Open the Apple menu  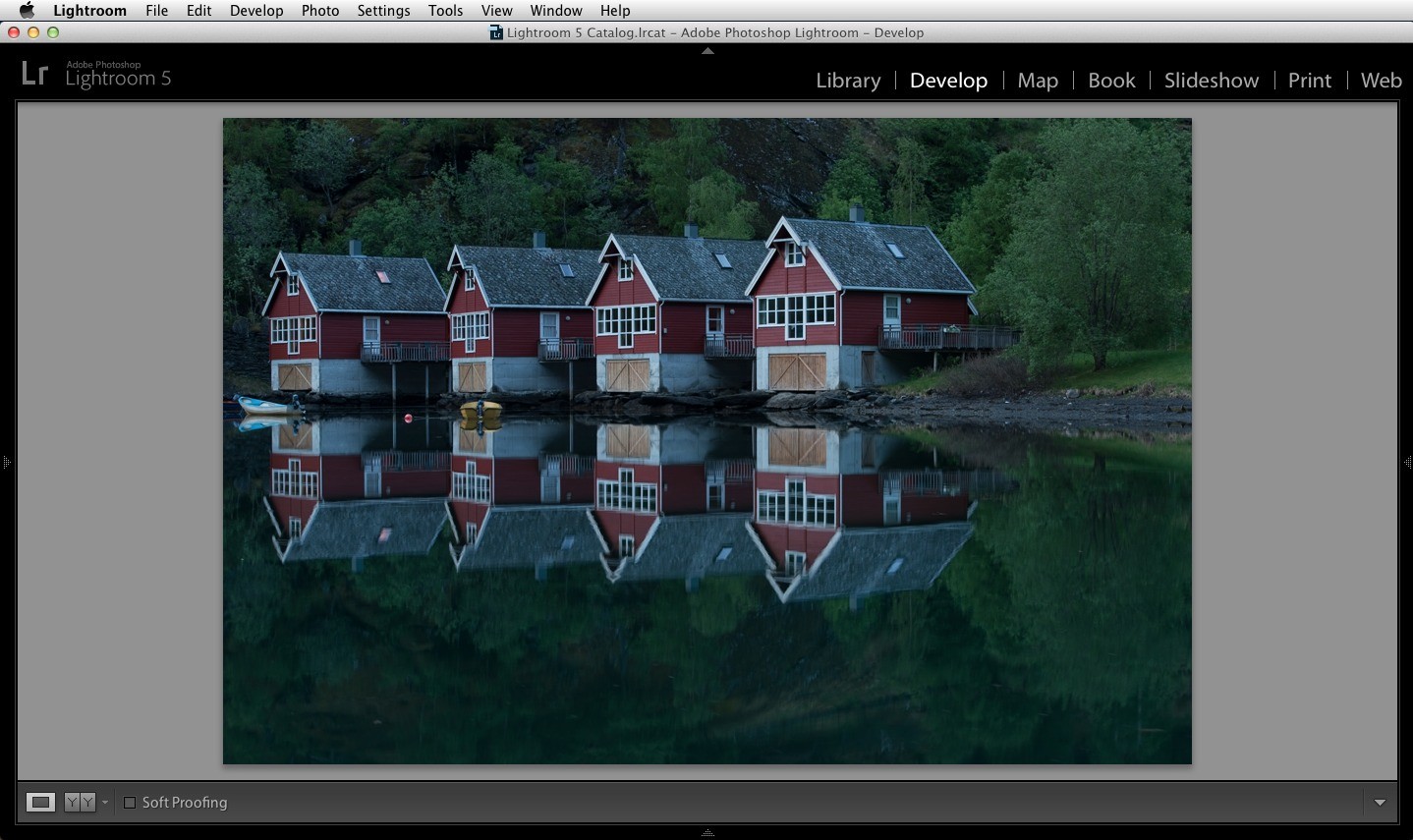[27, 10]
